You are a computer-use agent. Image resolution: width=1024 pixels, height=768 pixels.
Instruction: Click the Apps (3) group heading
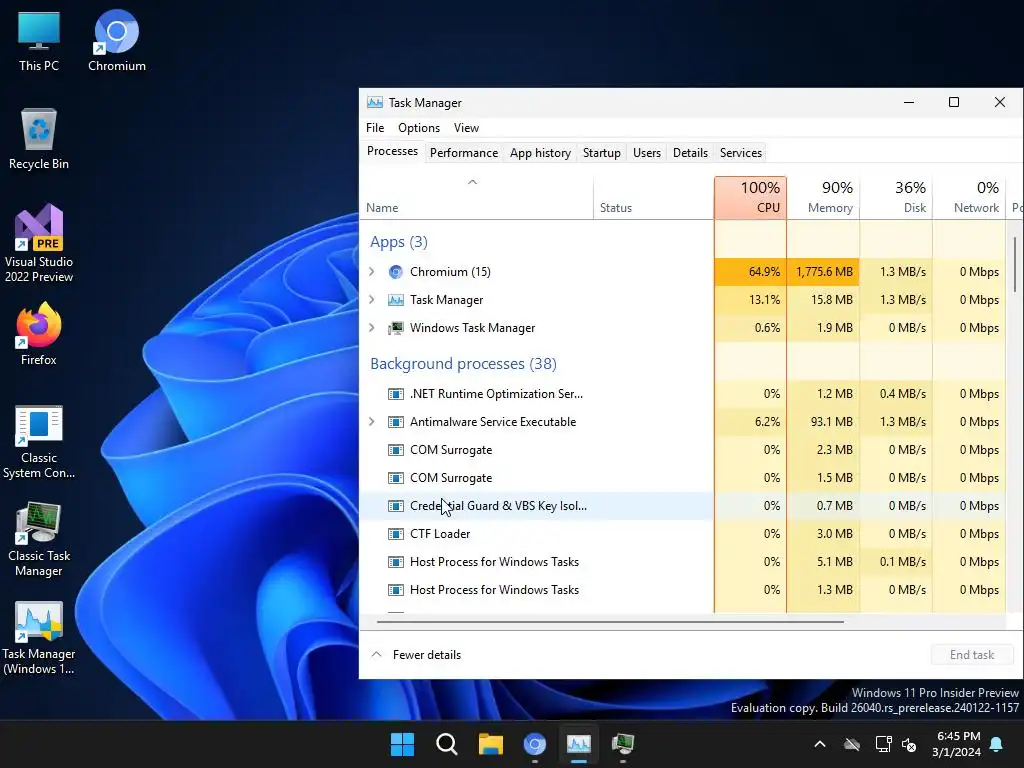click(x=398, y=242)
